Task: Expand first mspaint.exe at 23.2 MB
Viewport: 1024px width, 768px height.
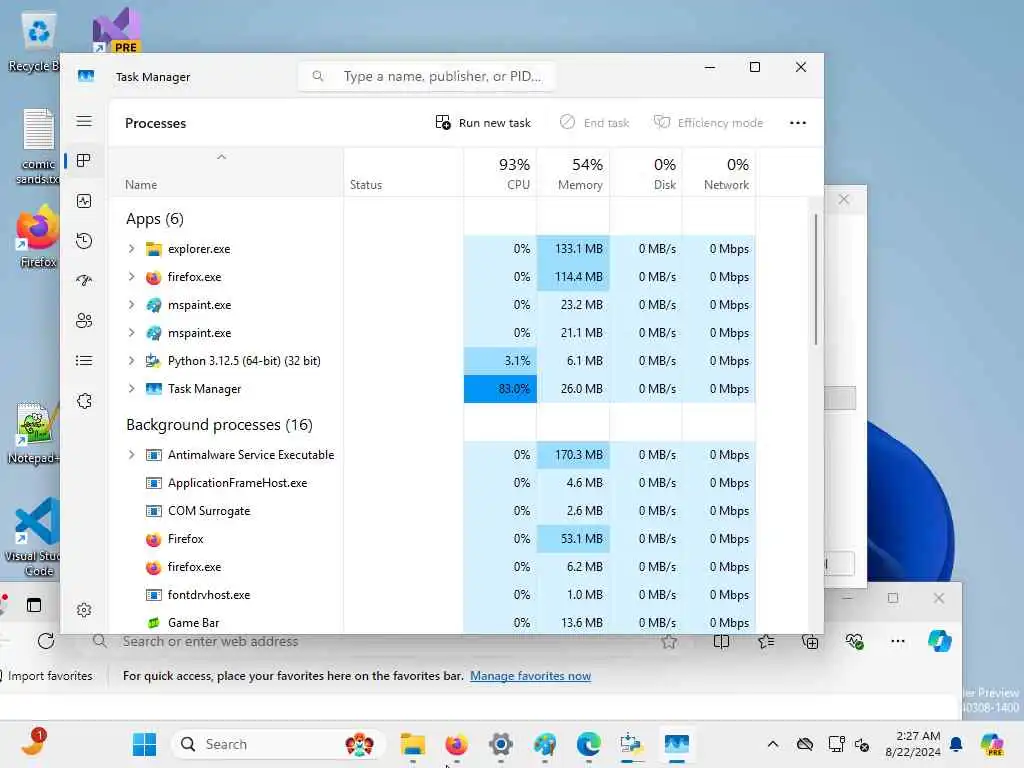Action: tap(131, 305)
